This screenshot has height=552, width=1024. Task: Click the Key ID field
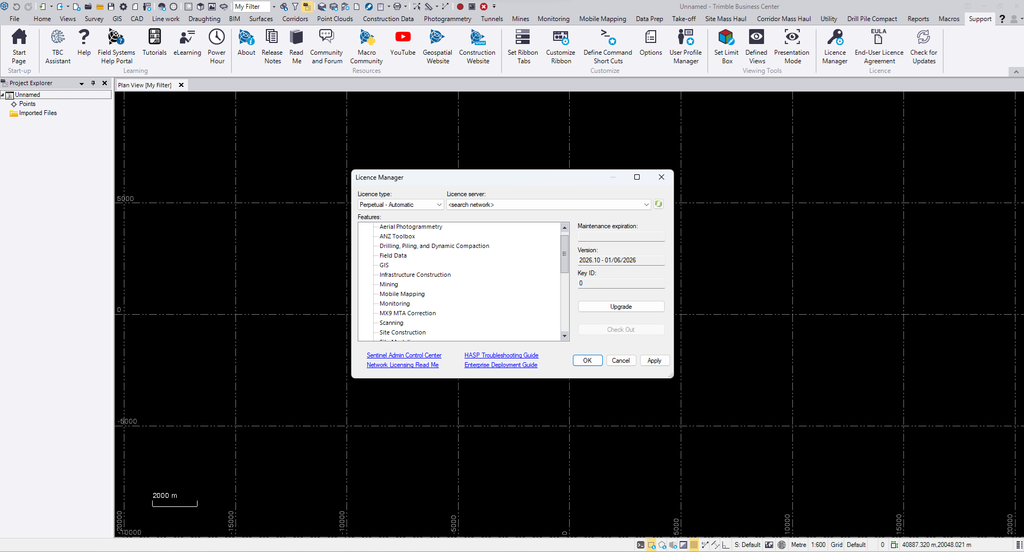[621, 284]
